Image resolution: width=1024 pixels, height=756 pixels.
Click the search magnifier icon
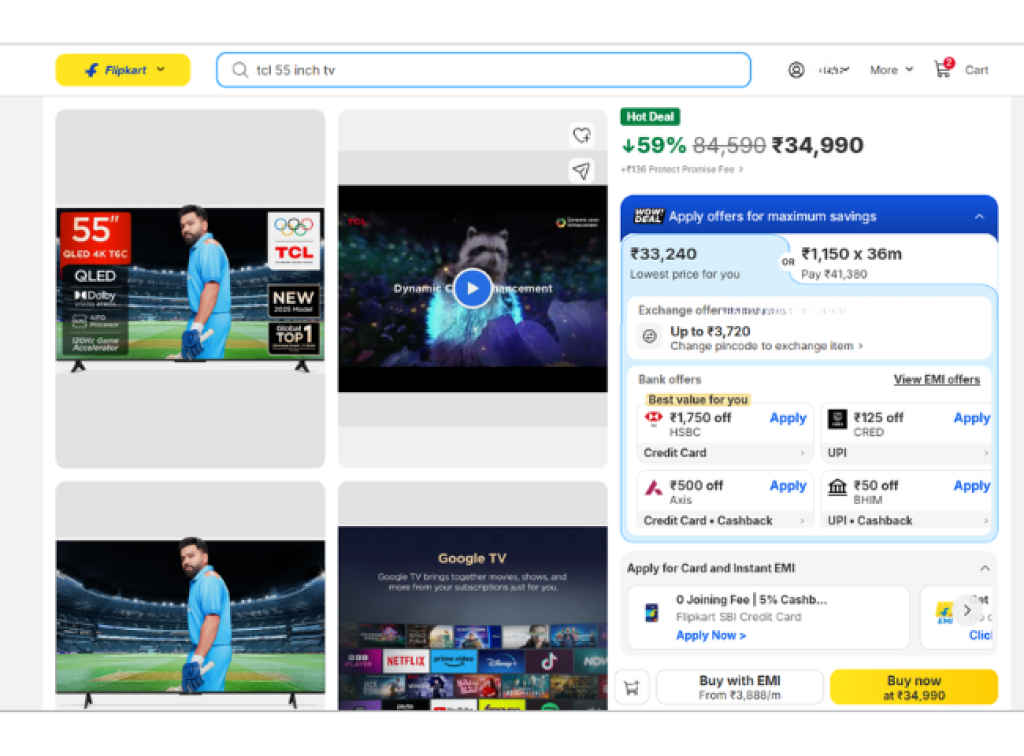click(x=239, y=70)
